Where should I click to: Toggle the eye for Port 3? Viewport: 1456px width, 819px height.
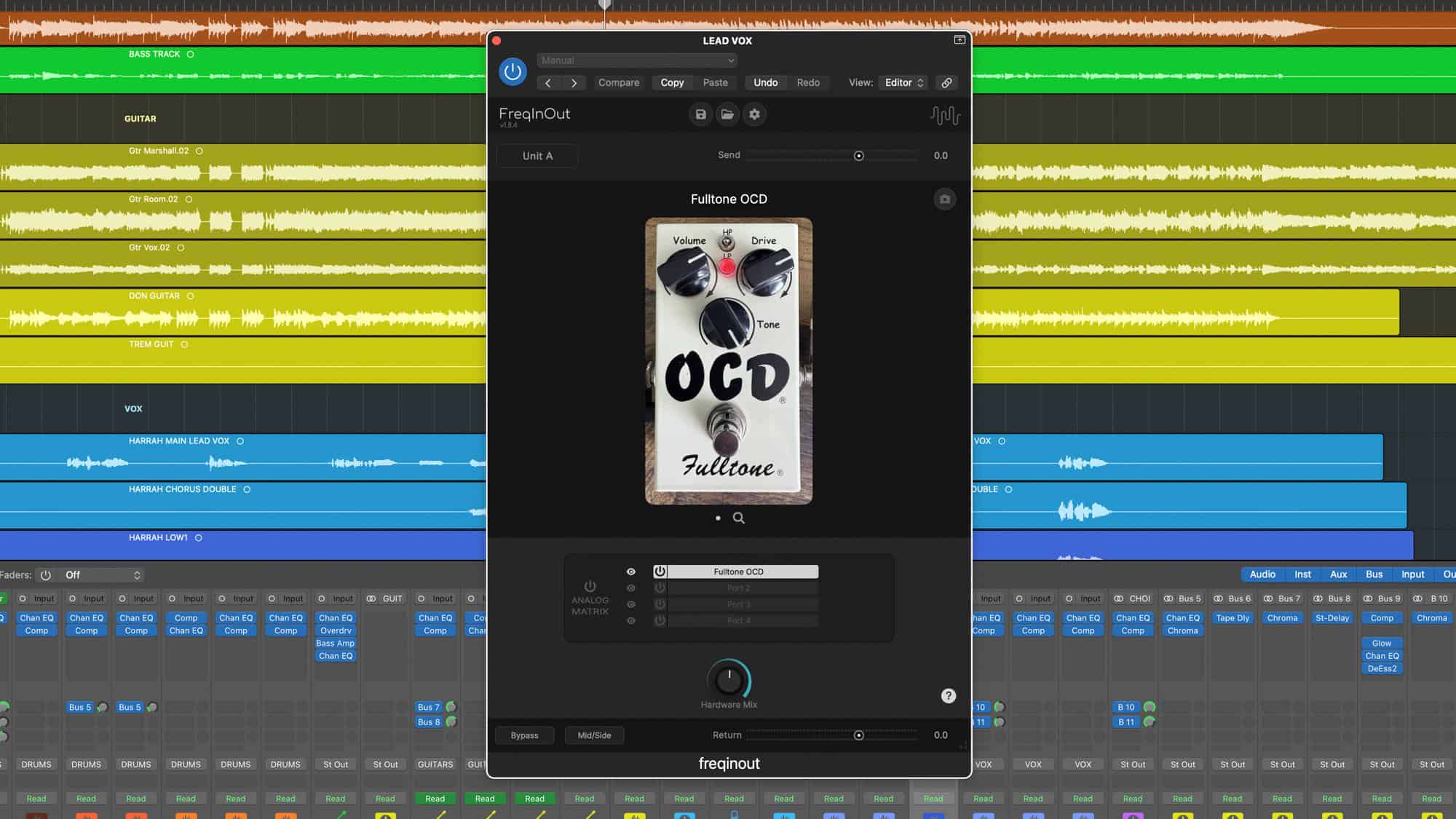point(631,605)
